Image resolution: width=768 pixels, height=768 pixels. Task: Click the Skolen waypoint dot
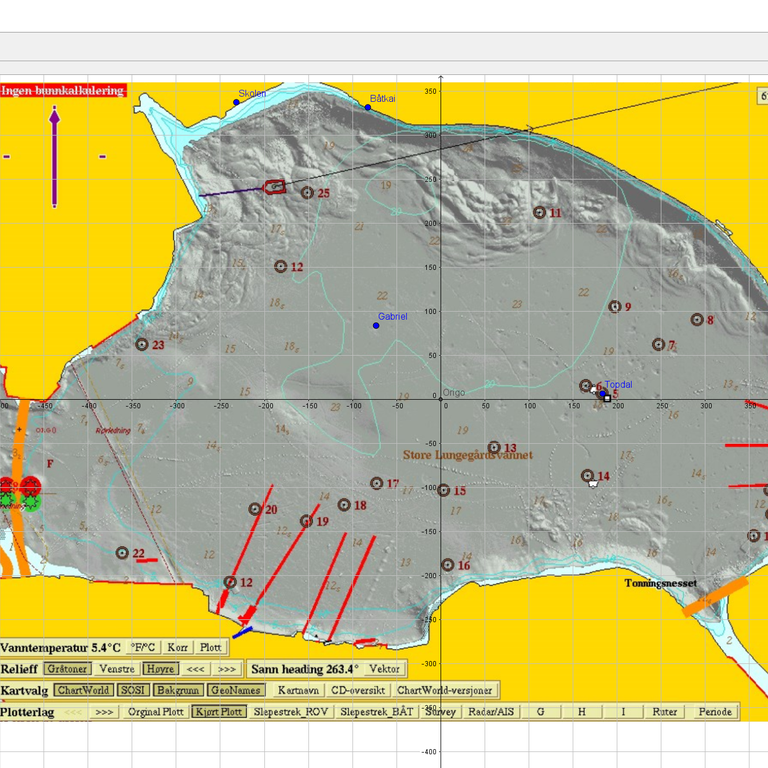pyautogui.click(x=236, y=102)
